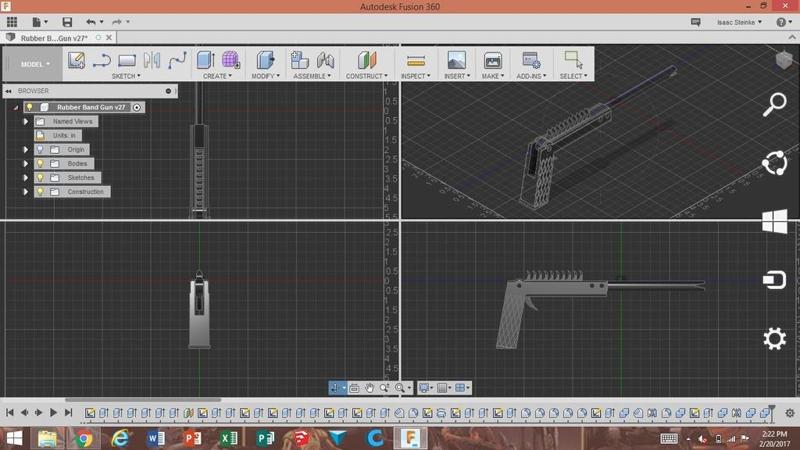Open the CONSTRUCT menu
The image size is (800, 450).
(367, 76)
